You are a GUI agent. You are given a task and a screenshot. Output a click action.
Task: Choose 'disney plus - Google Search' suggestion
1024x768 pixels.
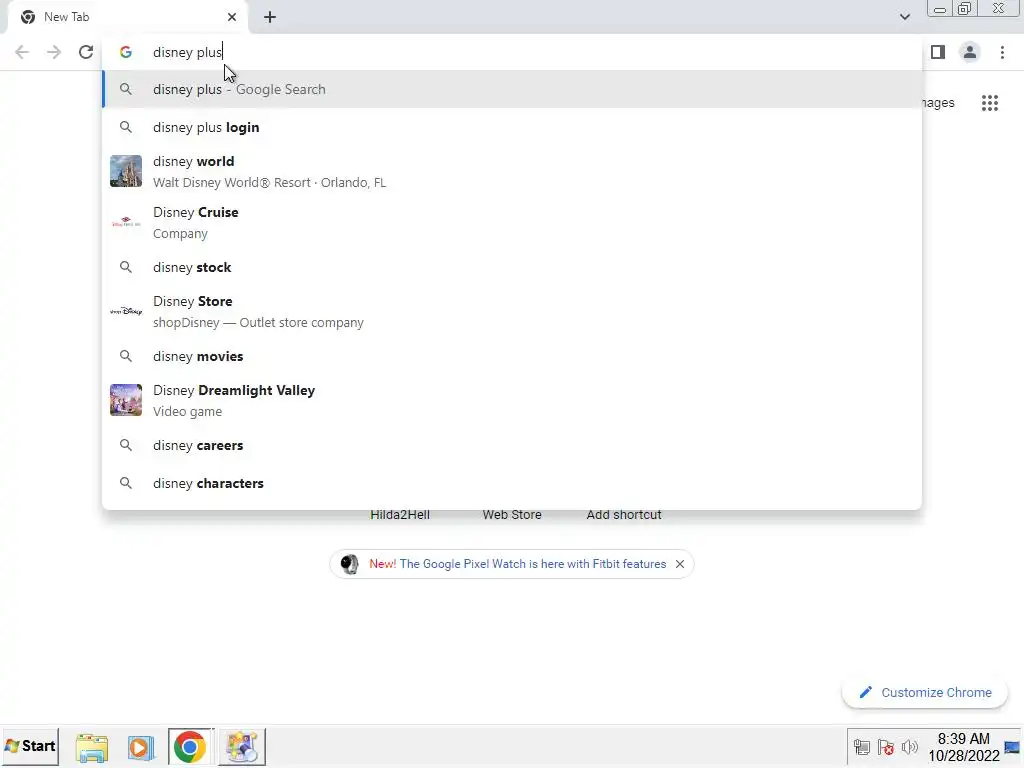click(512, 89)
